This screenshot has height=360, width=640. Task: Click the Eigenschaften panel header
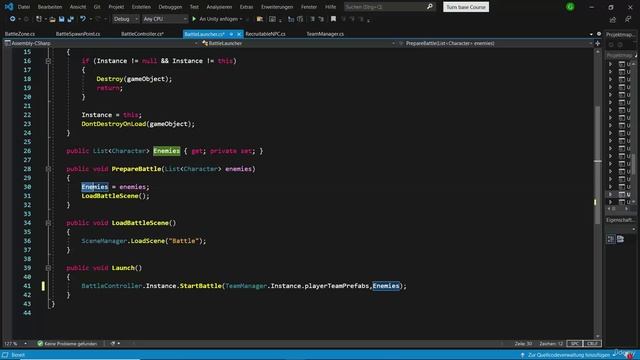click(x=620, y=220)
